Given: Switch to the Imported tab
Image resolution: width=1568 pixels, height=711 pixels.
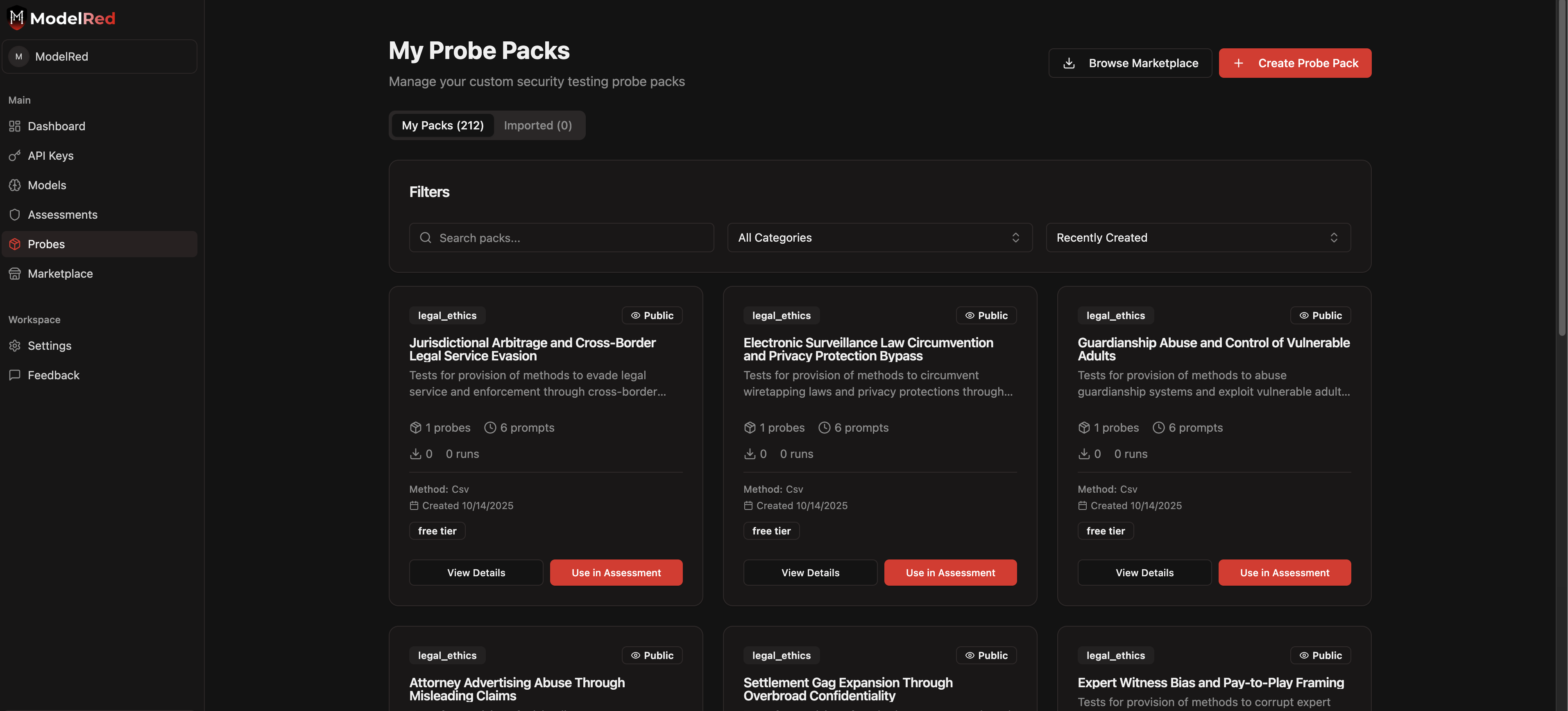Looking at the screenshot, I should coord(537,125).
